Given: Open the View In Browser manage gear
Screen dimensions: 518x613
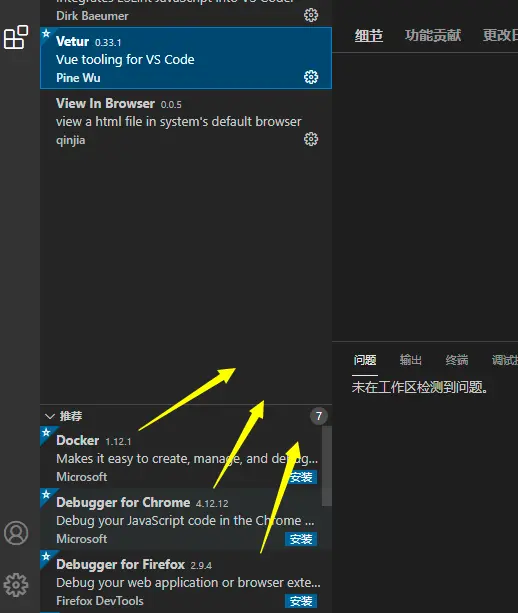Looking at the screenshot, I should click(311, 139).
